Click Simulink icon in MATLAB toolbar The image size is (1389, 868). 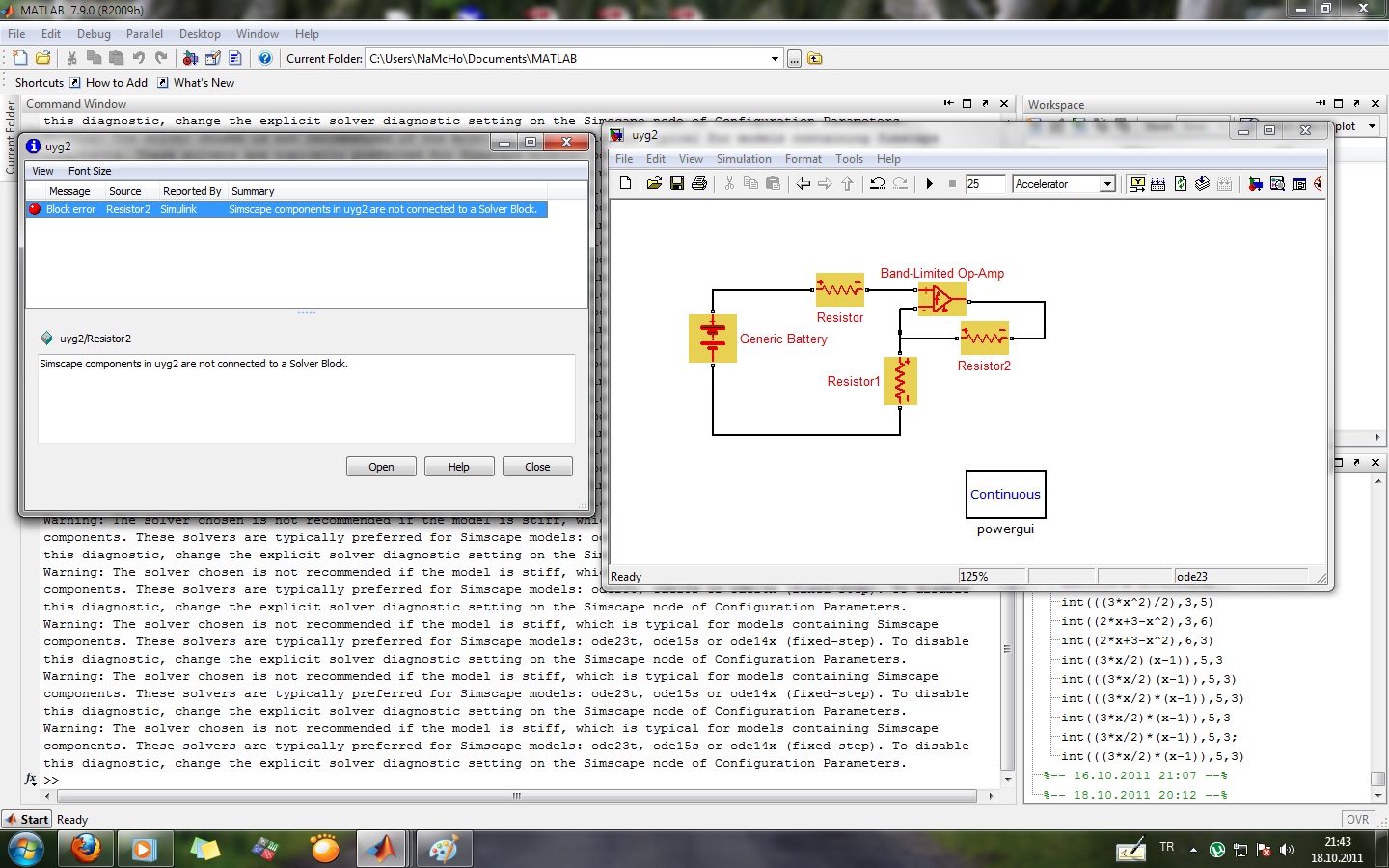coord(190,58)
